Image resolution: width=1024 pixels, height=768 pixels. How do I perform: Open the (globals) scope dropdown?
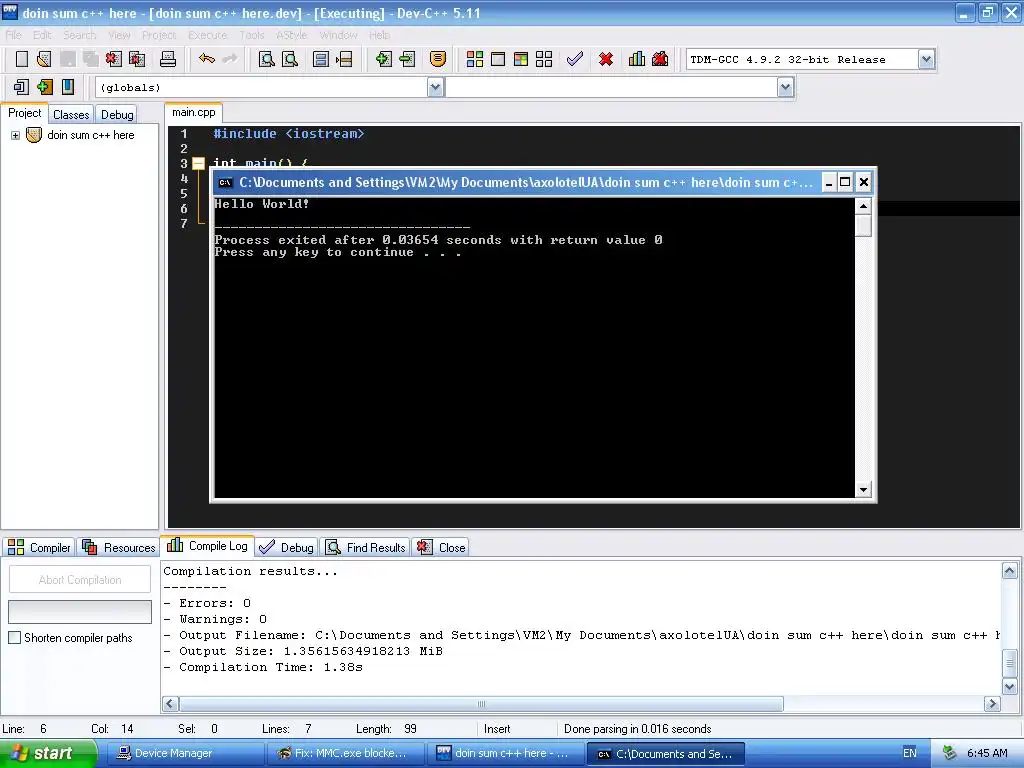(x=436, y=87)
